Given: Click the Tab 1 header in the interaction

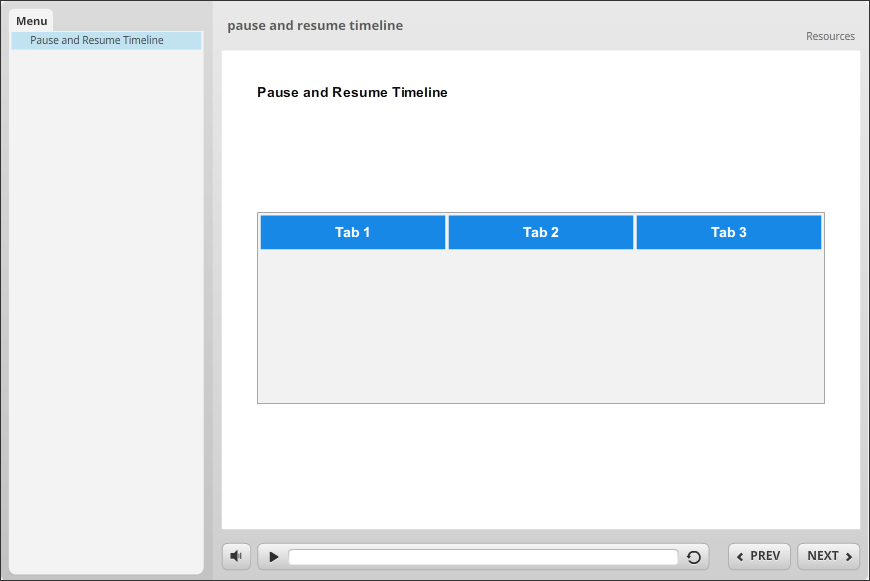Looking at the screenshot, I should tap(352, 231).
